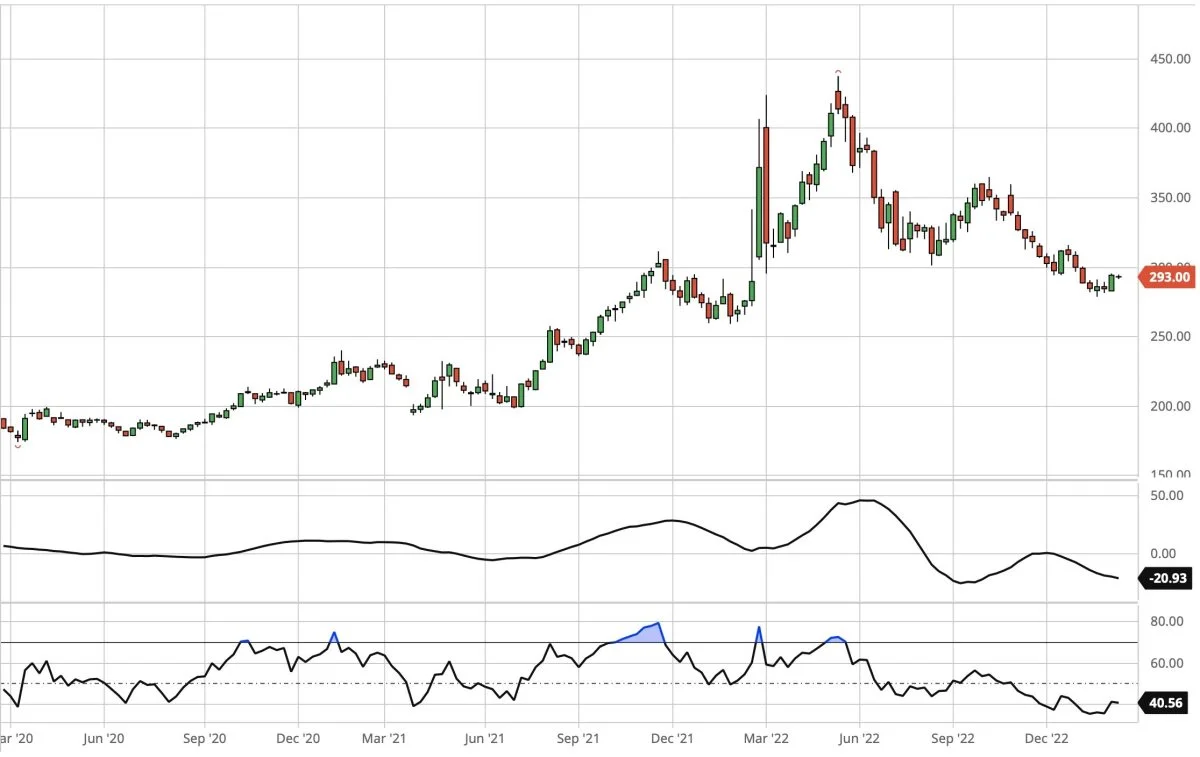Screen dimensions: 1200x757
Task: Click the momentum line peak near Jun '22
Action: coord(866,500)
